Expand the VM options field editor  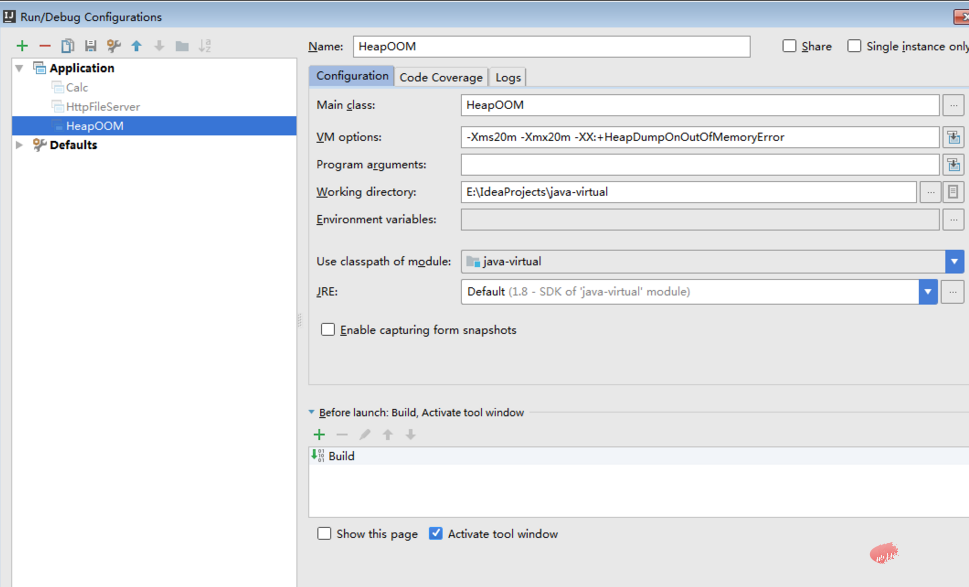click(953, 137)
